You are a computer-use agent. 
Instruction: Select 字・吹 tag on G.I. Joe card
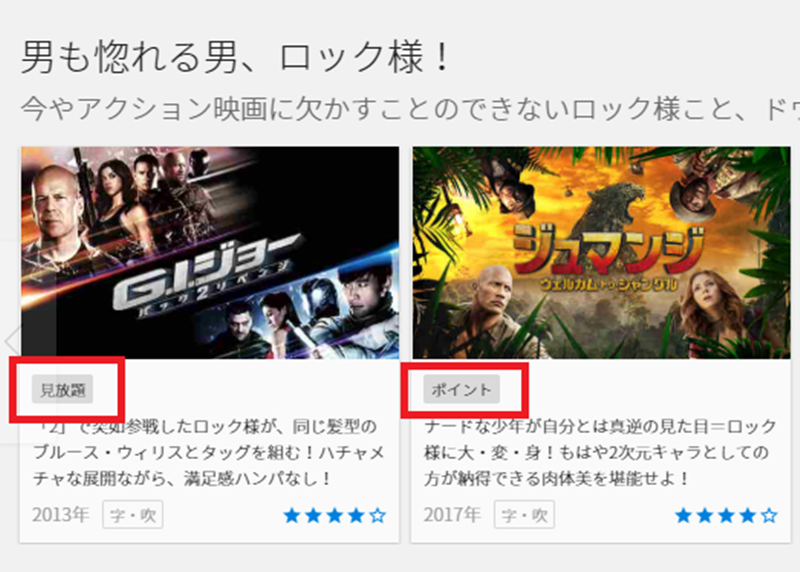click(133, 515)
